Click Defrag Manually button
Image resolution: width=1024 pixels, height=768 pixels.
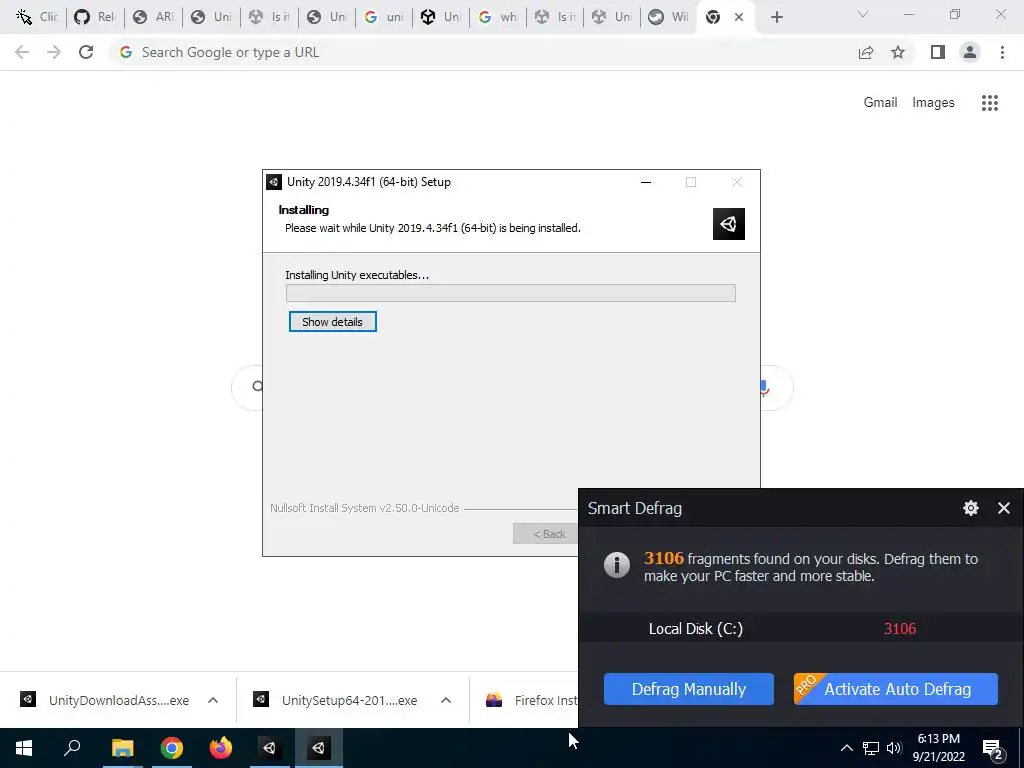point(688,689)
